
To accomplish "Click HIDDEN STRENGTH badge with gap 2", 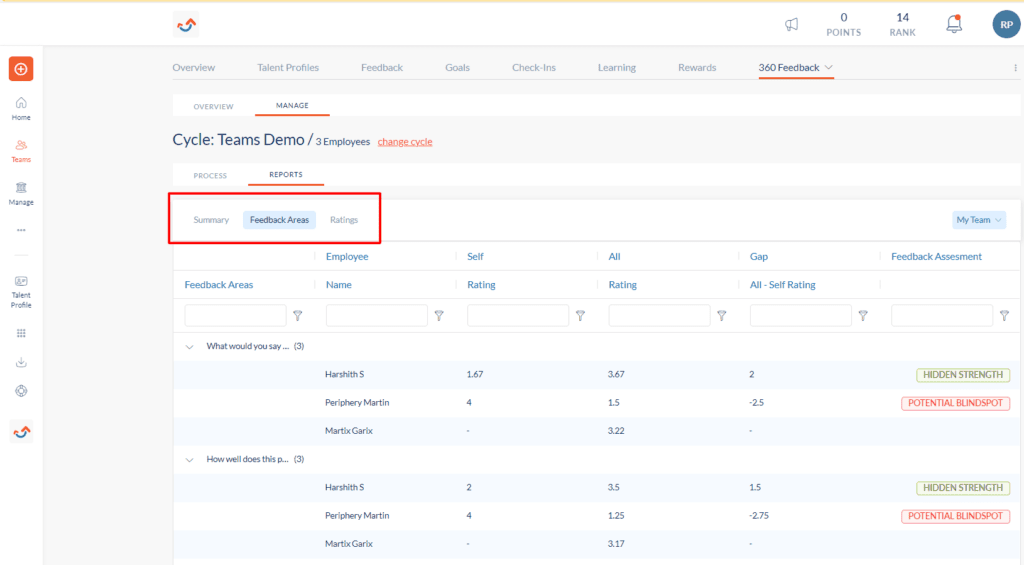I will tap(963, 375).
